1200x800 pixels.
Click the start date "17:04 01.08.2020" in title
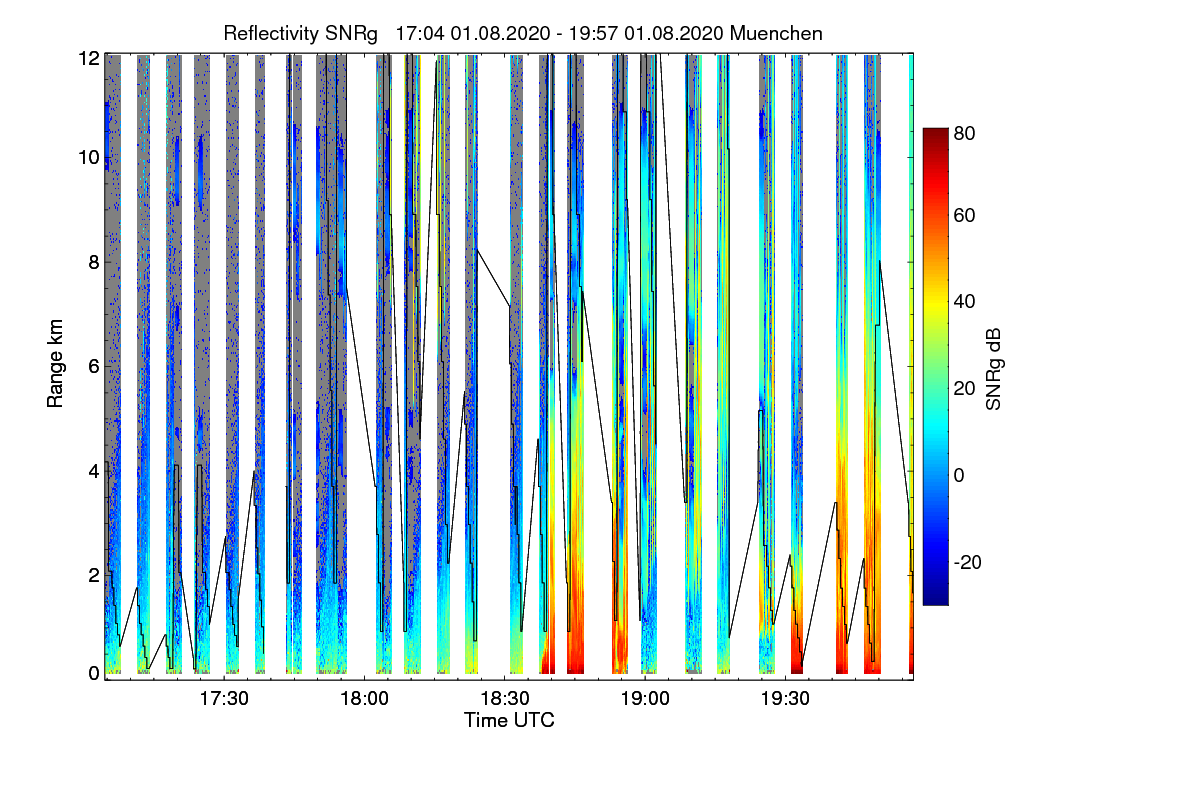pyautogui.click(x=473, y=33)
